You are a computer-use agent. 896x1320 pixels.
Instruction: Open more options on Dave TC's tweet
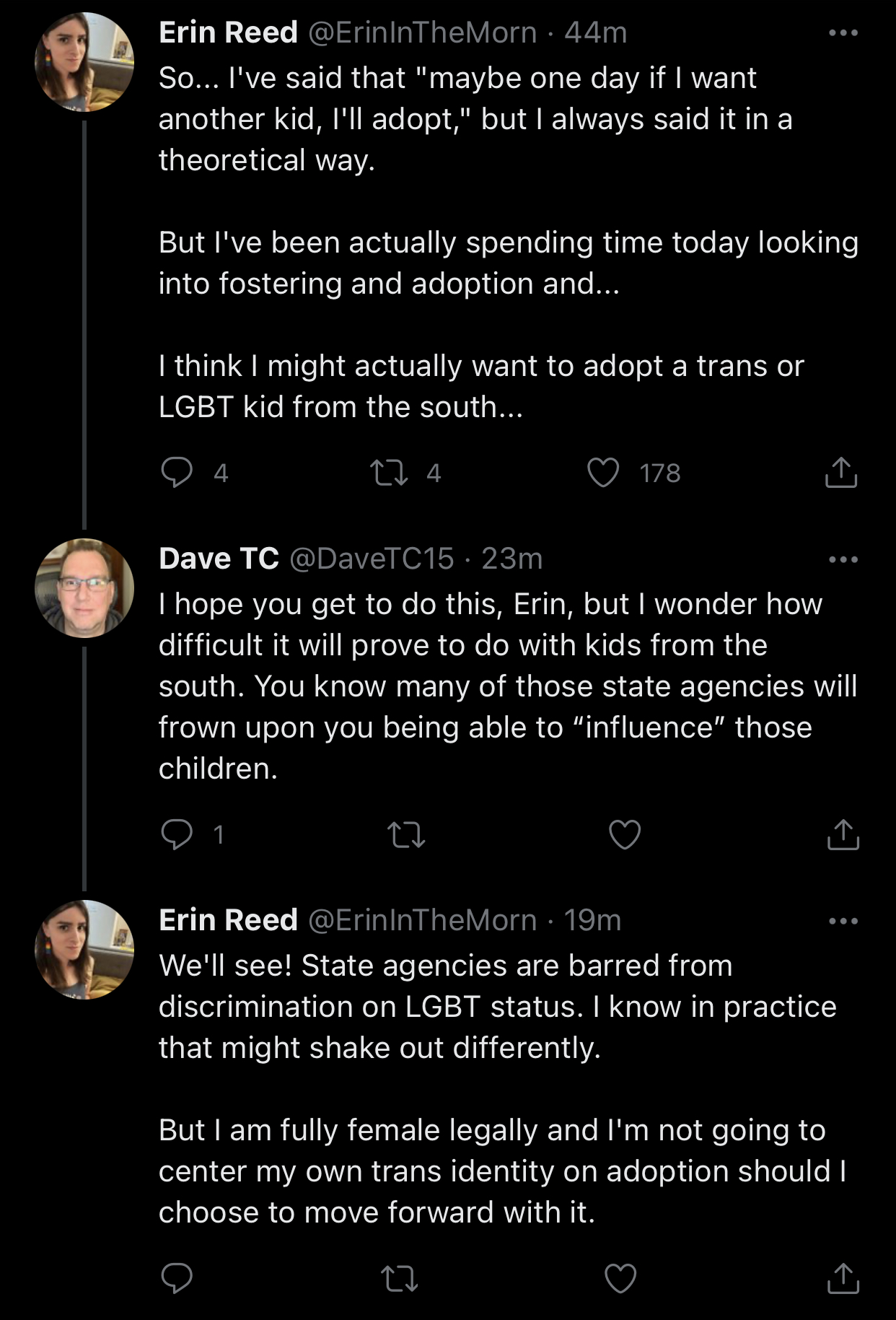pyautogui.click(x=843, y=559)
